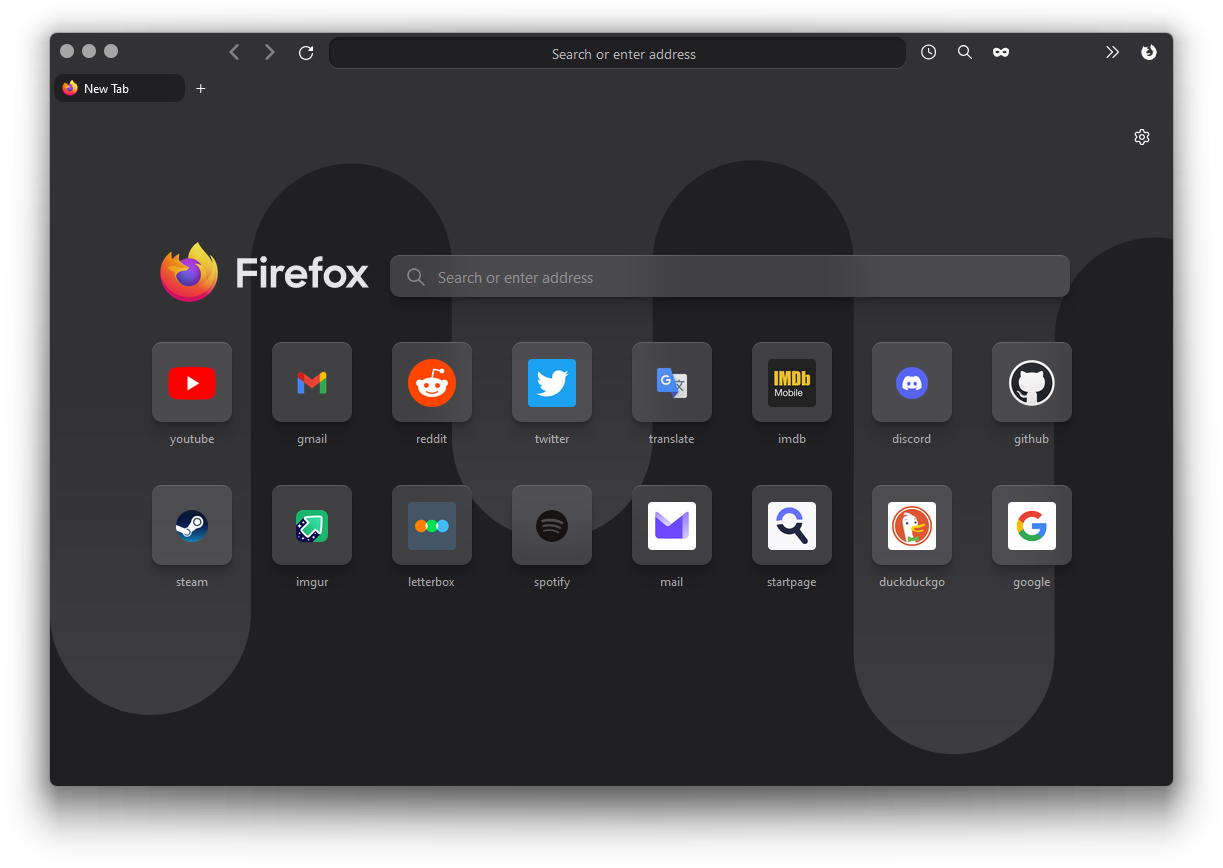The image size is (1223, 868).
Task: Focus the new tab page search box
Action: [730, 277]
